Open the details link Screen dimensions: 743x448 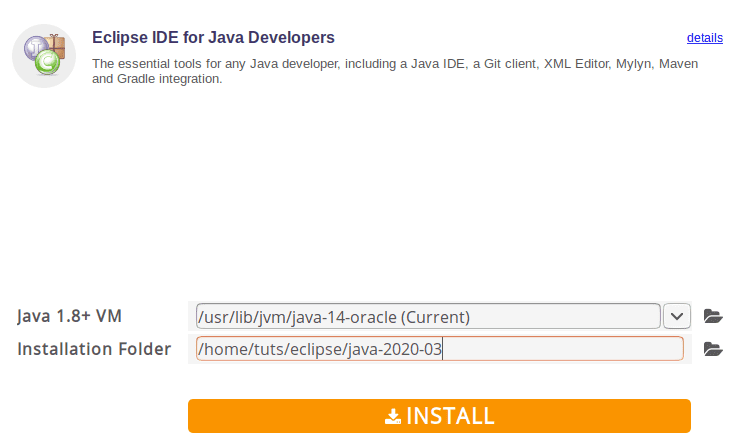coord(705,38)
